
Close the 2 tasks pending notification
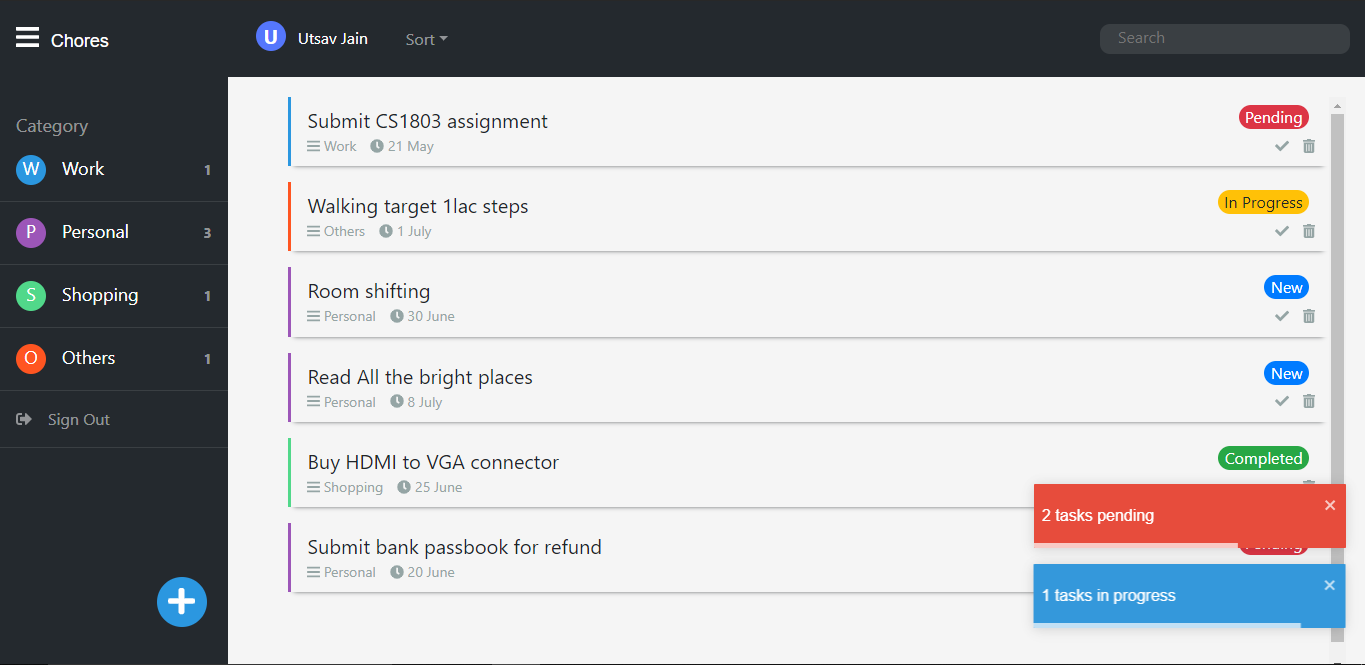1330,505
